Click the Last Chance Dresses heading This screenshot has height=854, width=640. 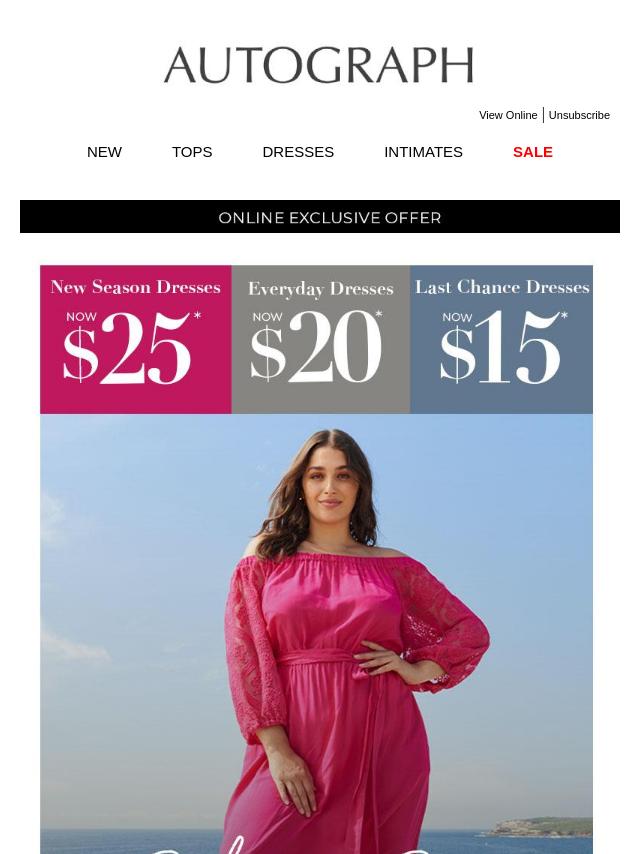[x=502, y=287]
